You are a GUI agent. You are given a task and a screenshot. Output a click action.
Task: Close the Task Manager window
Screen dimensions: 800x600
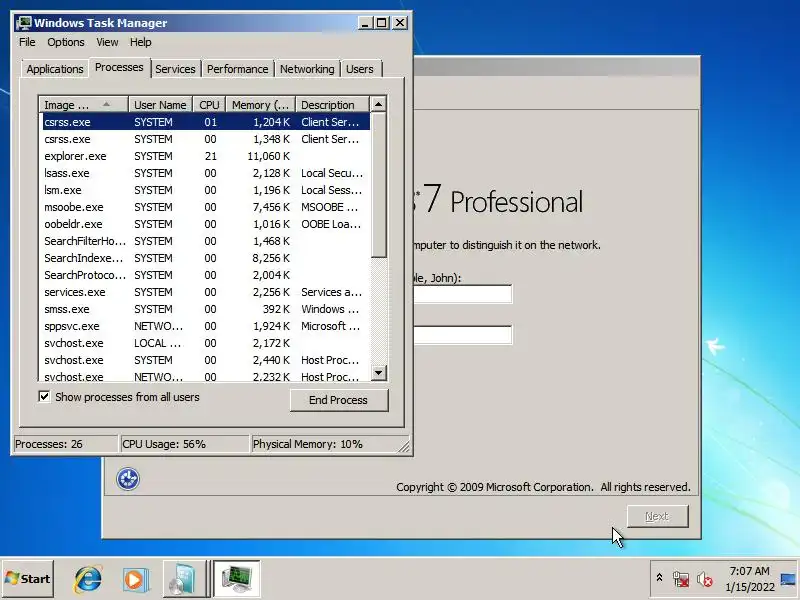pos(400,23)
